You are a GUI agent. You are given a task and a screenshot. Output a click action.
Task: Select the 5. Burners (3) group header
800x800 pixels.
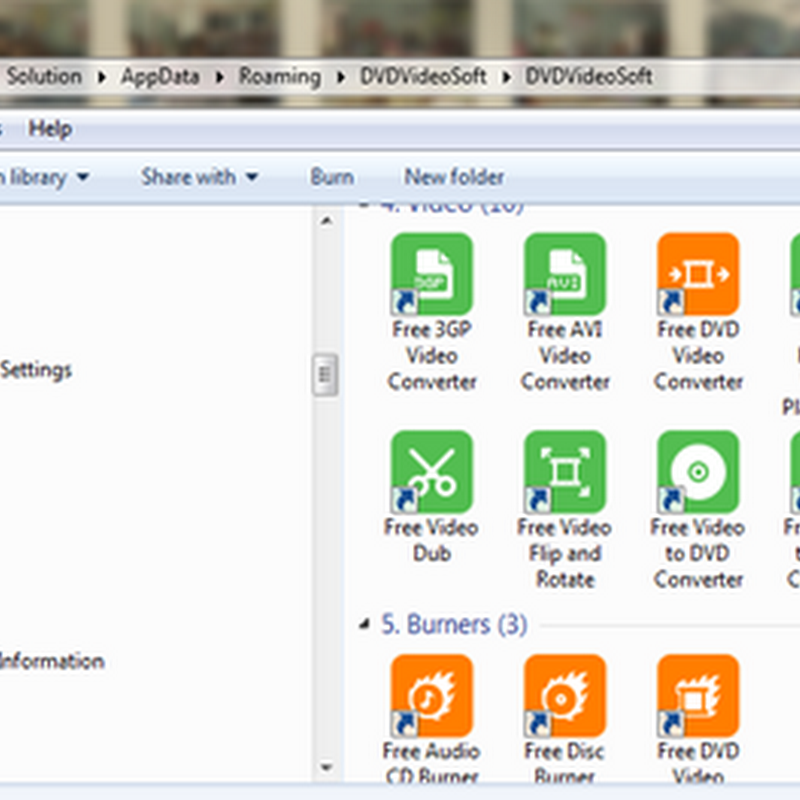click(454, 624)
